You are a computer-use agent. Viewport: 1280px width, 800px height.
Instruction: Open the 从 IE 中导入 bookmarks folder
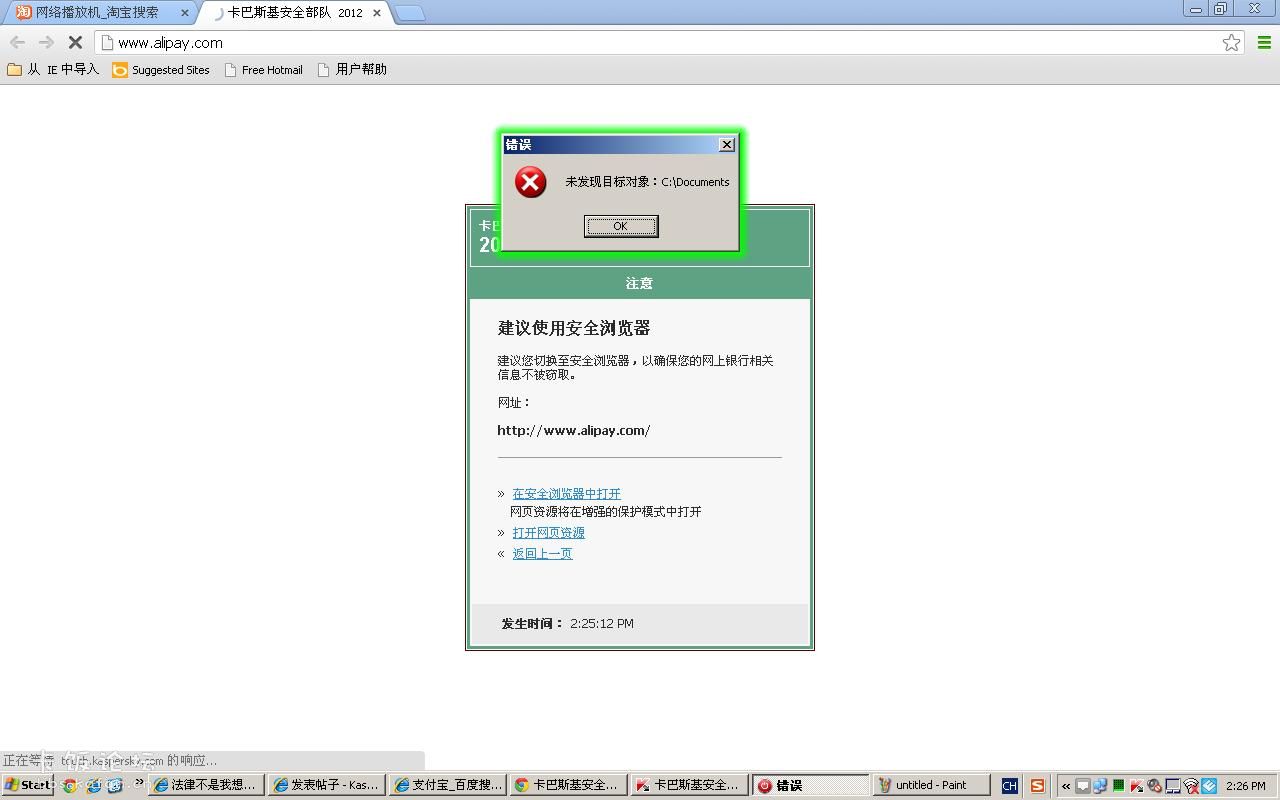53,70
